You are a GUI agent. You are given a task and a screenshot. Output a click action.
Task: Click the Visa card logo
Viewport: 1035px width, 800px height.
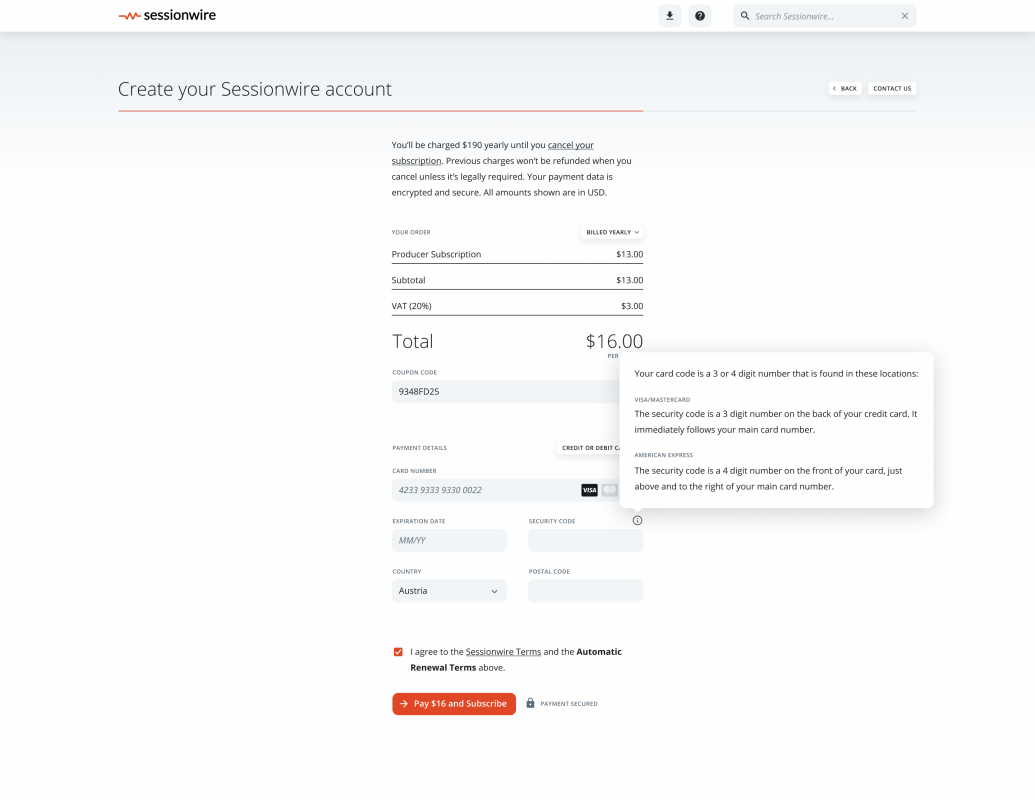coord(589,490)
